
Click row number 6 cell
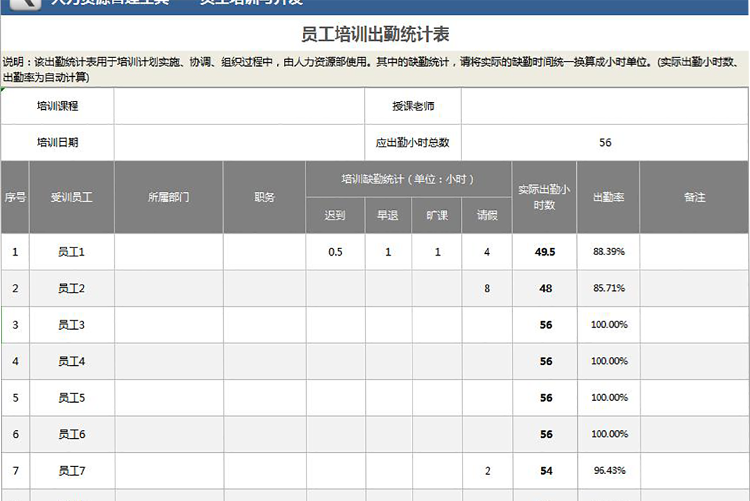15,434
